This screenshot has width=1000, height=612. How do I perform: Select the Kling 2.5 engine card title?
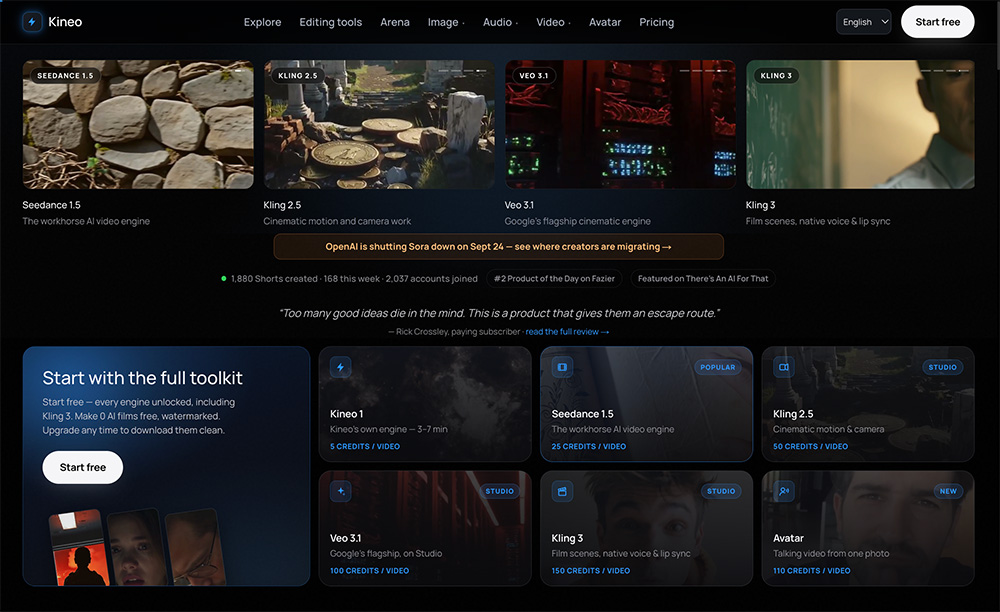pos(793,414)
